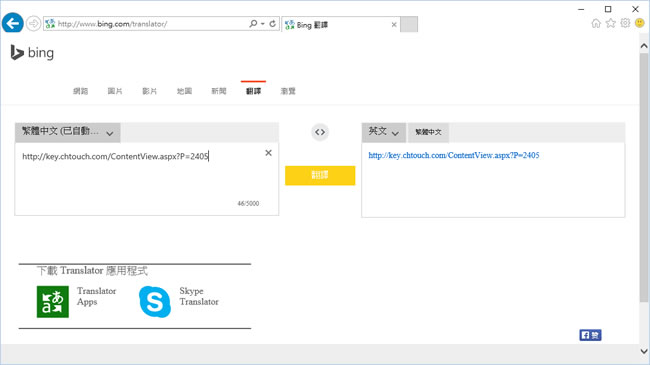
Task: Expand the 繁體中文 source language dropdown
Action: (x=68, y=132)
